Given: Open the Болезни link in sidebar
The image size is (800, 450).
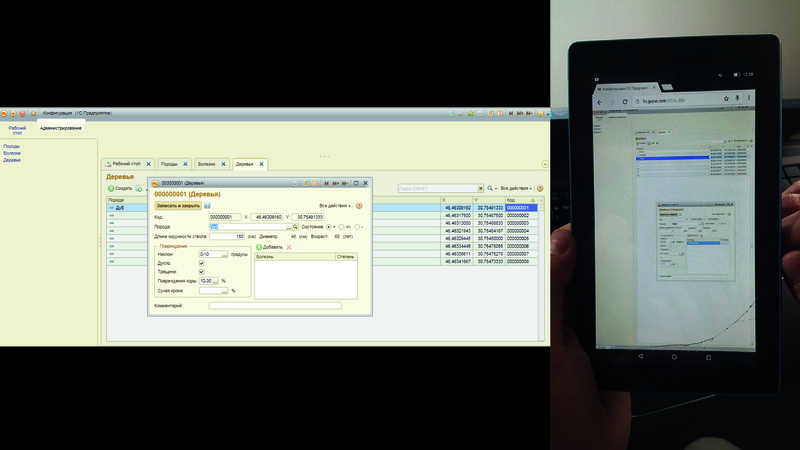Looking at the screenshot, I should click(12, 153).
